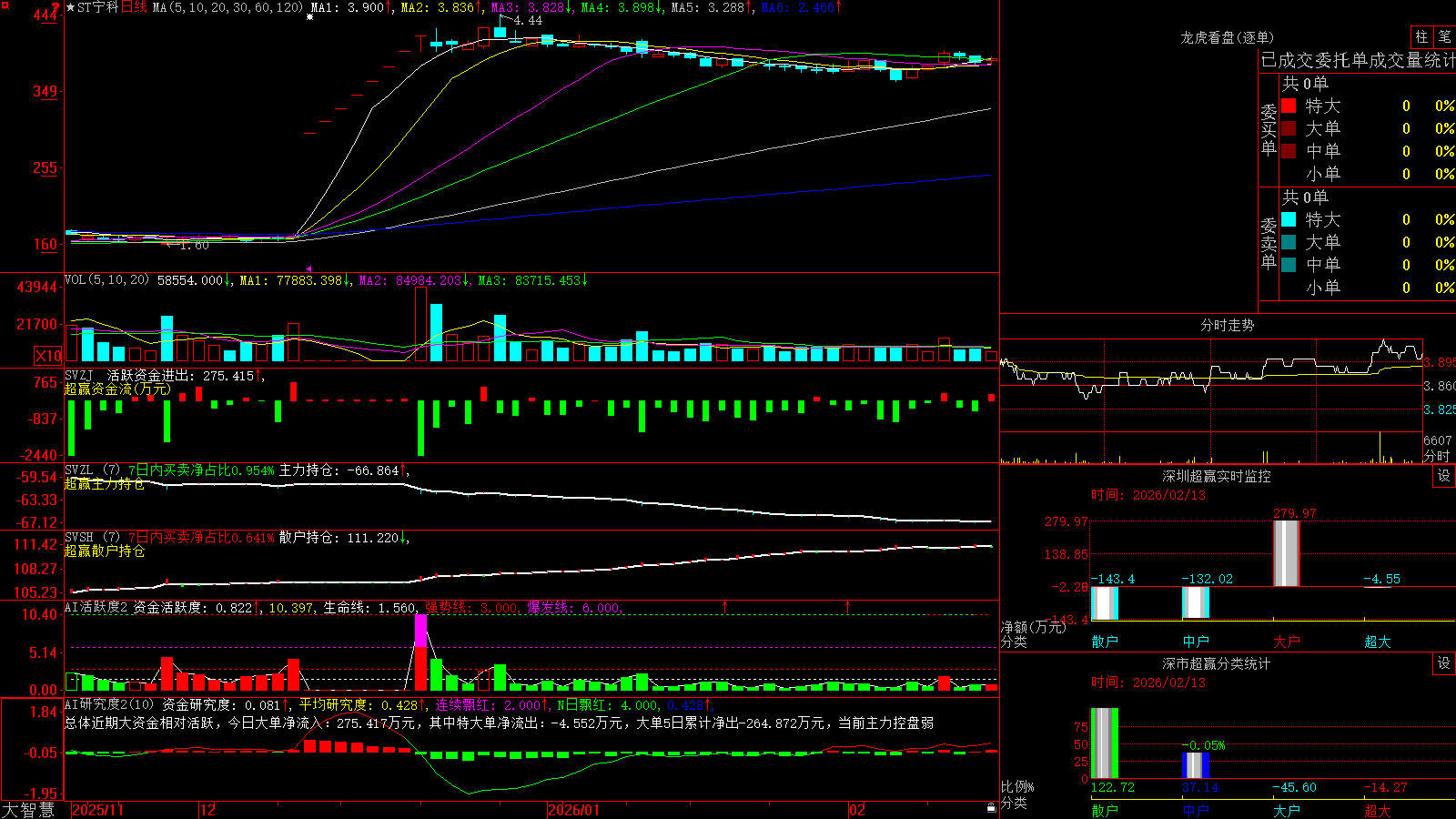This screenshot has height=819, width=1456.
Task: Click the small red square icon at the window corner
Action: [4, 4]
